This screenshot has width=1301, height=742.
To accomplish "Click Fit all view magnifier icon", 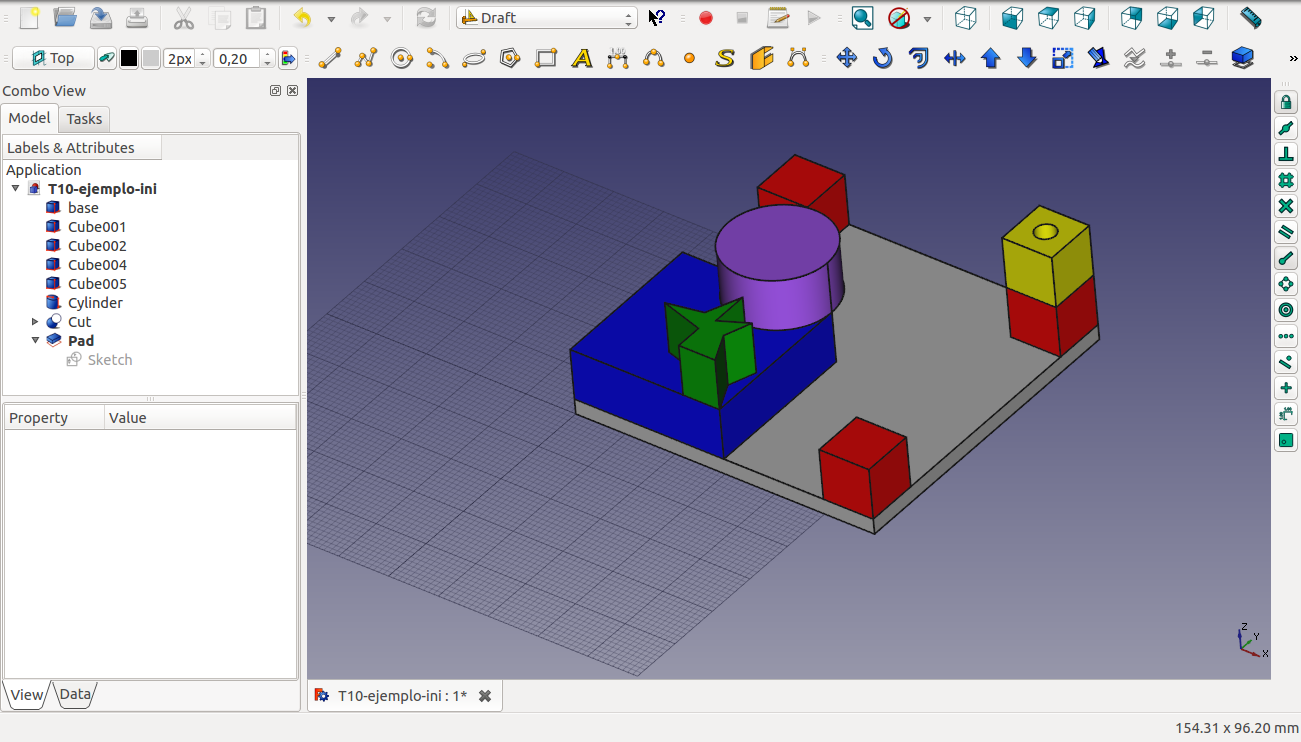I will pos(862,18).
